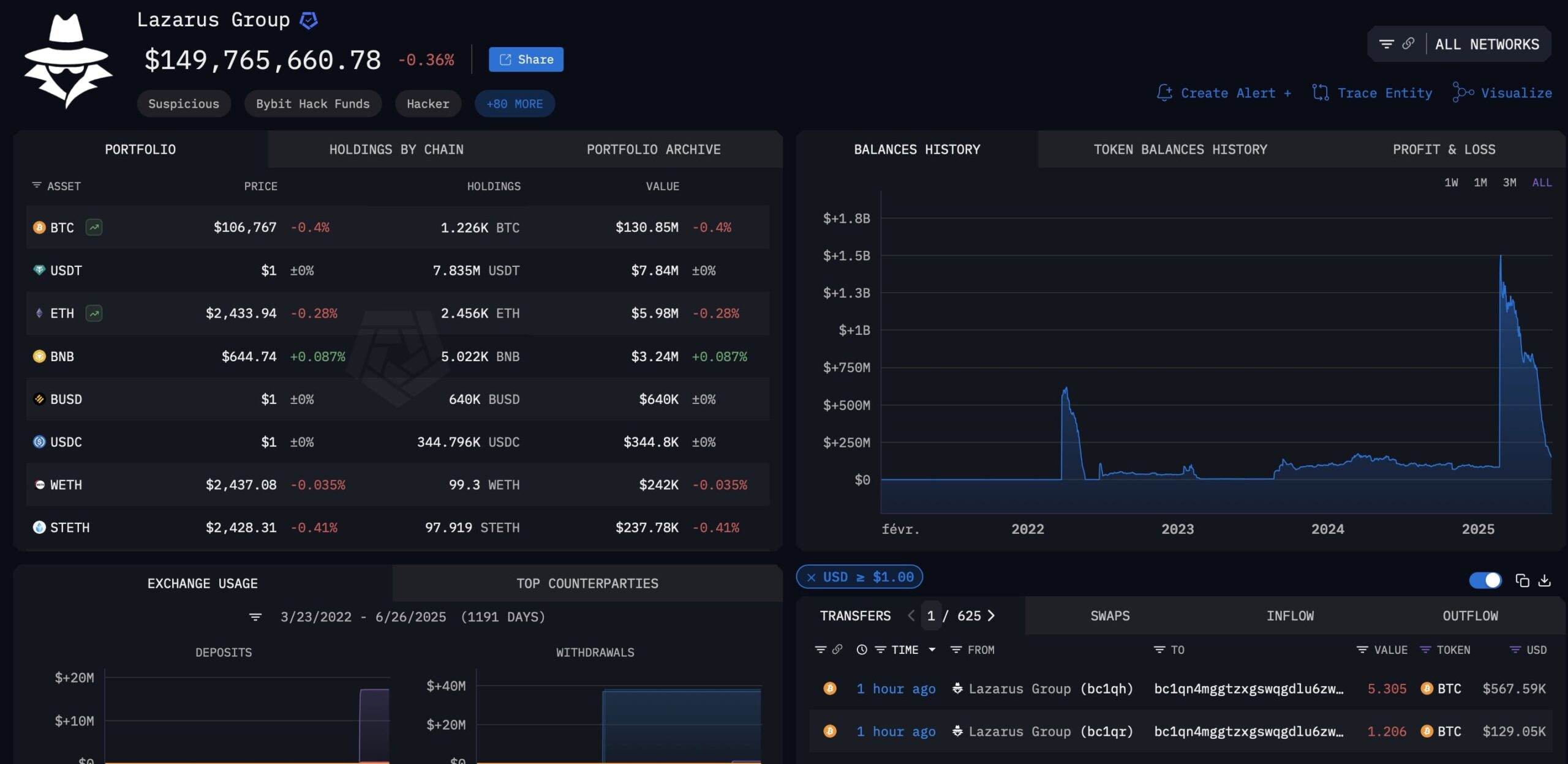Go to previous transfers page
1568x764 pixels.
(x=911, y=615)
